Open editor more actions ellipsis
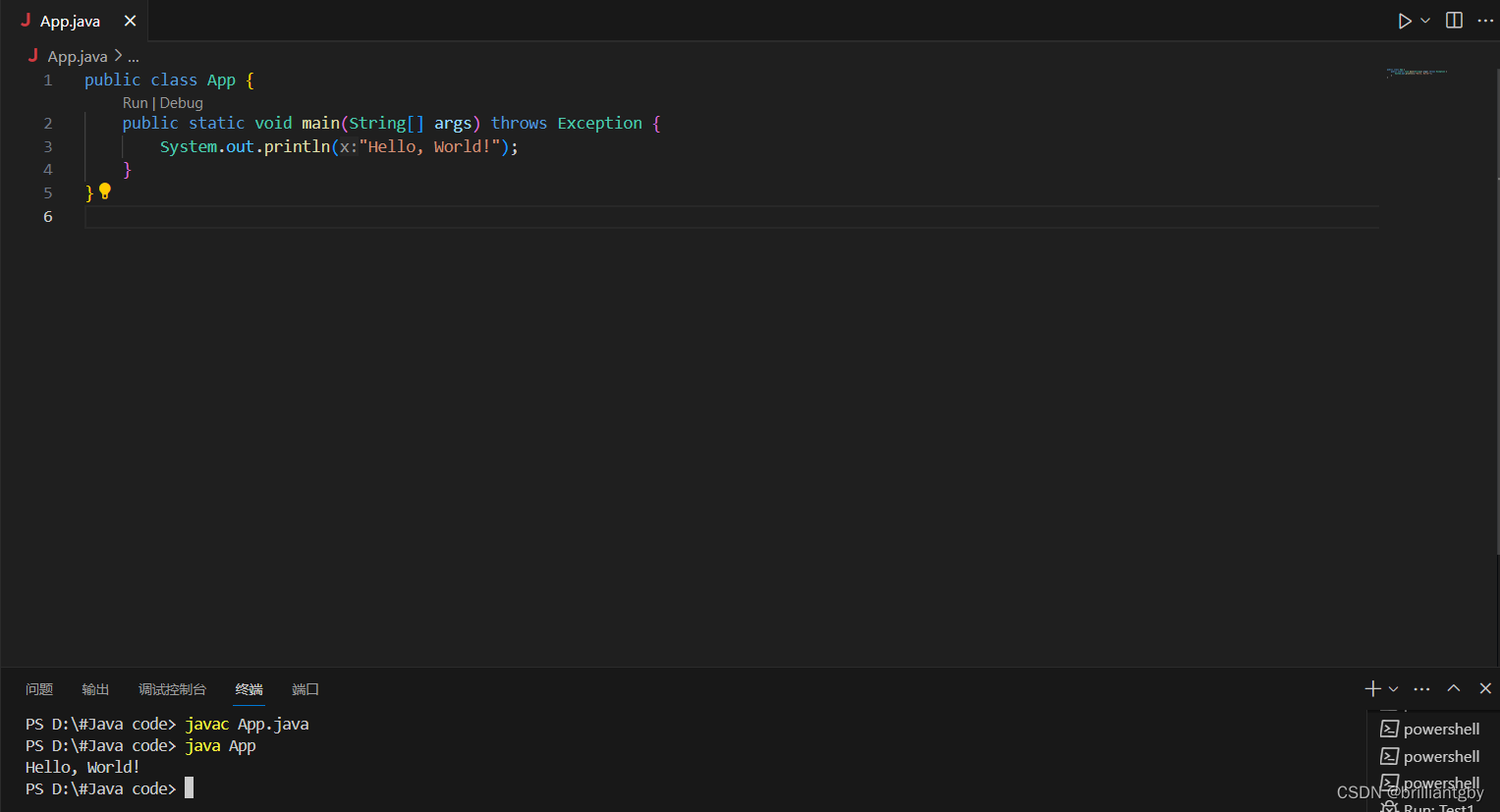The height and width of the screenshot is (812, 1500). coord(1484,20)
